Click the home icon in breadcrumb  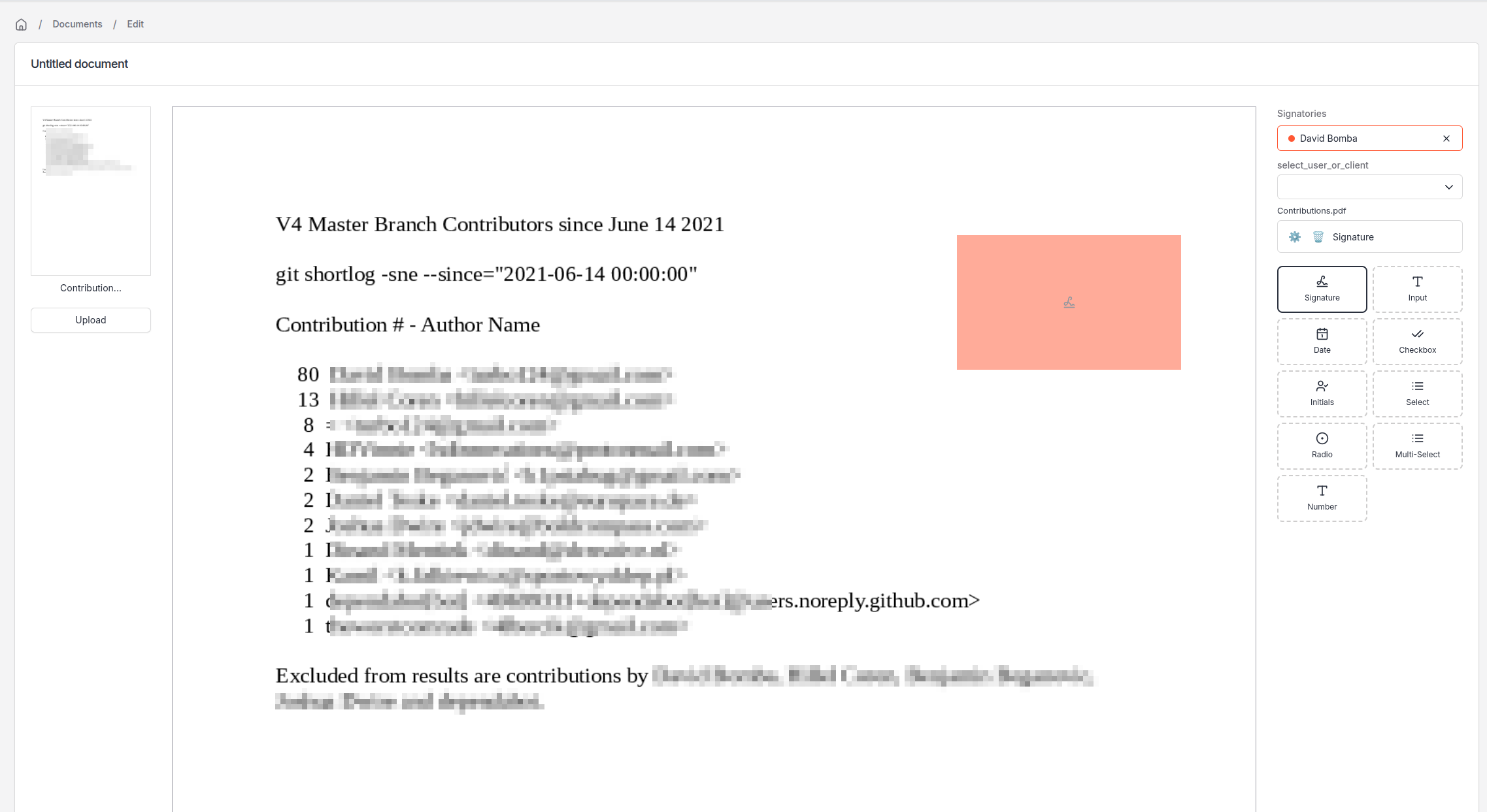point(22,25)
